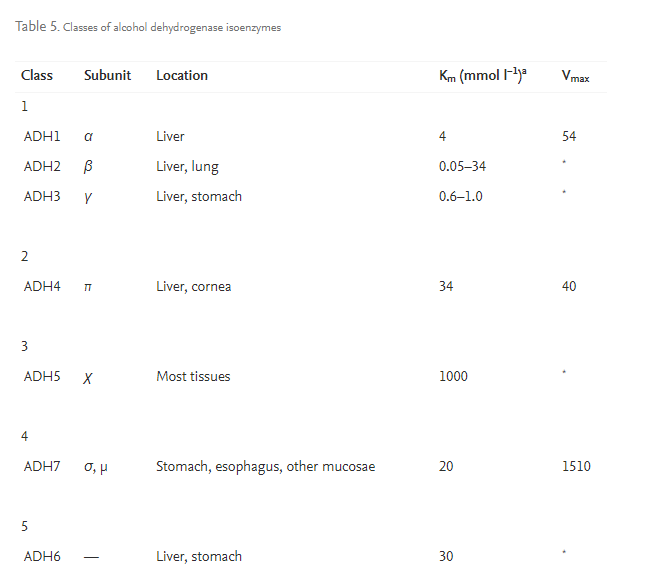This screenshot has width=667, height=573.
Task: Select the Subunit column header
Action: coord(107,75)
